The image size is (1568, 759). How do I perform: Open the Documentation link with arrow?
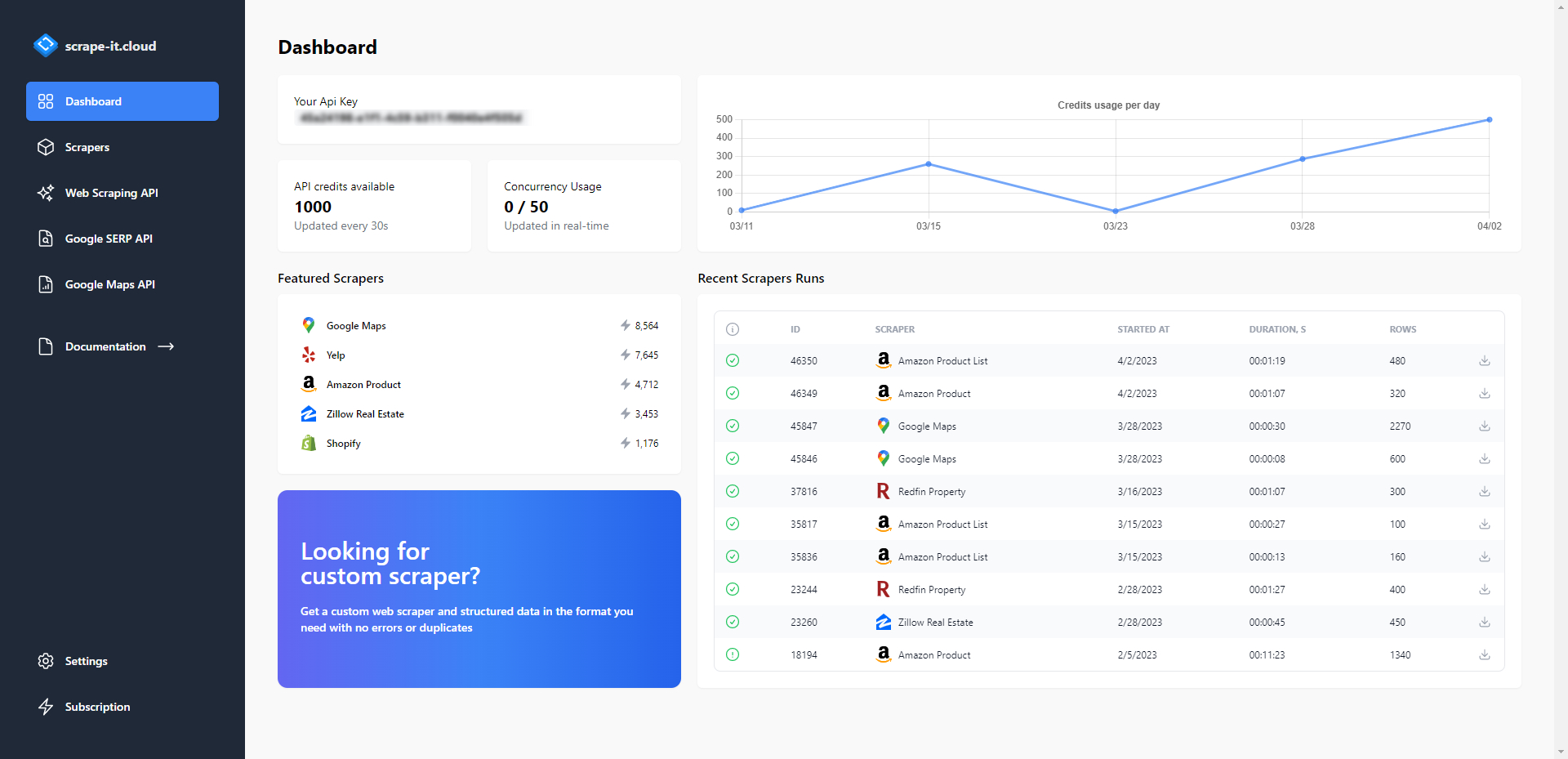119,346
